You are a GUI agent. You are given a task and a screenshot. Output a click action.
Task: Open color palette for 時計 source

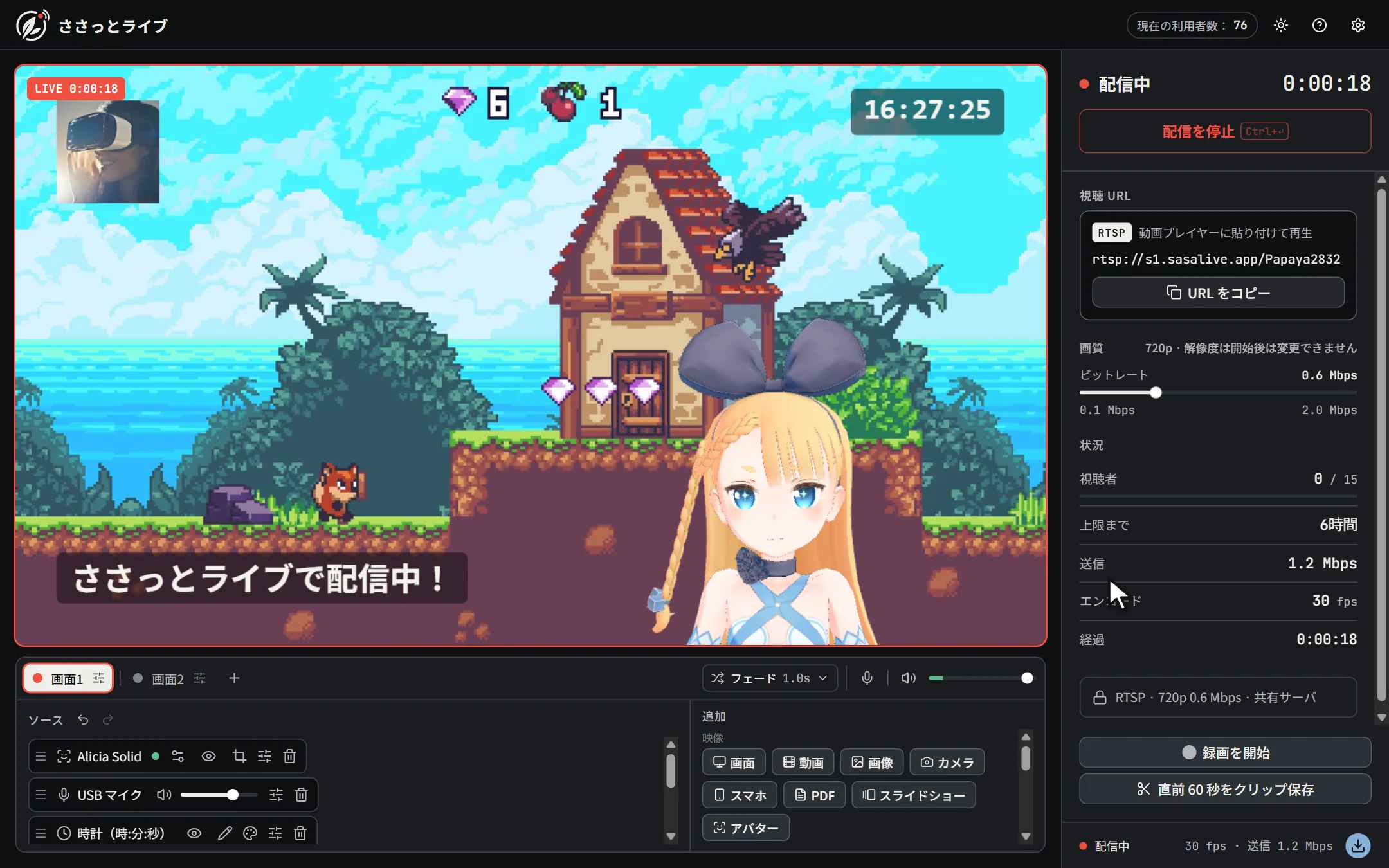point(250,833)
